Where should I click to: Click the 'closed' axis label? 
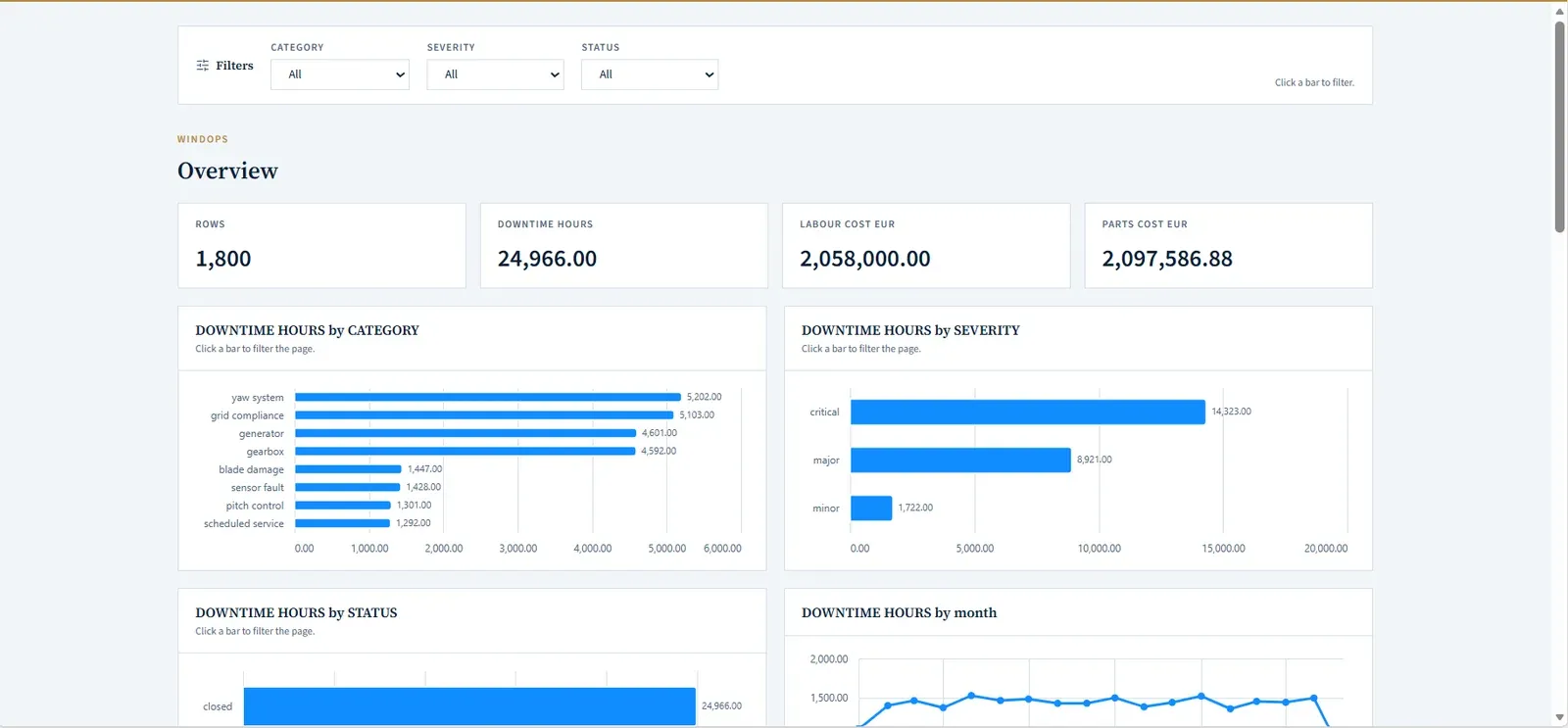tap(218, 706)
